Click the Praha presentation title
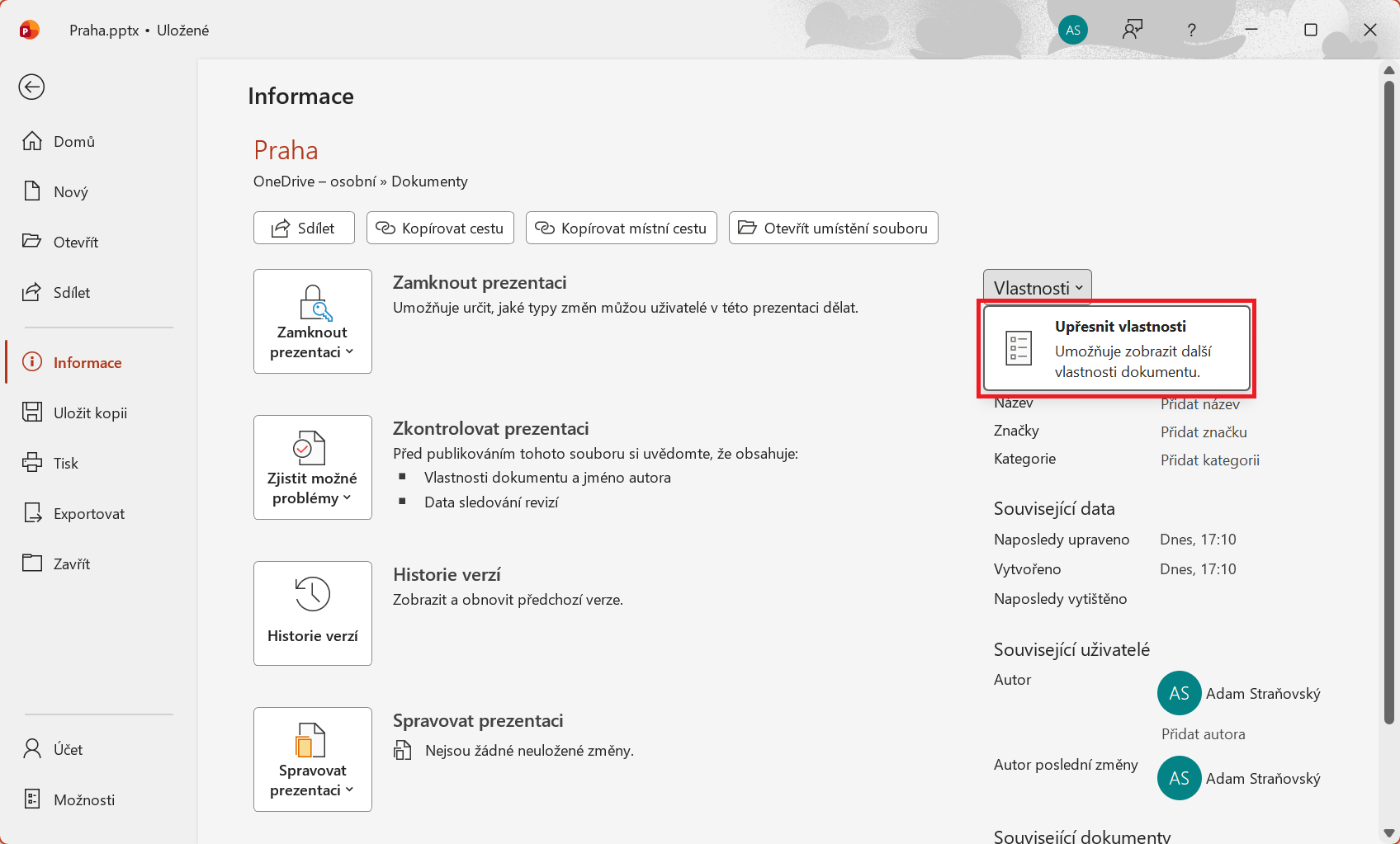The width and height of the screenshot is (1400, 844). (x=286, y=150)
